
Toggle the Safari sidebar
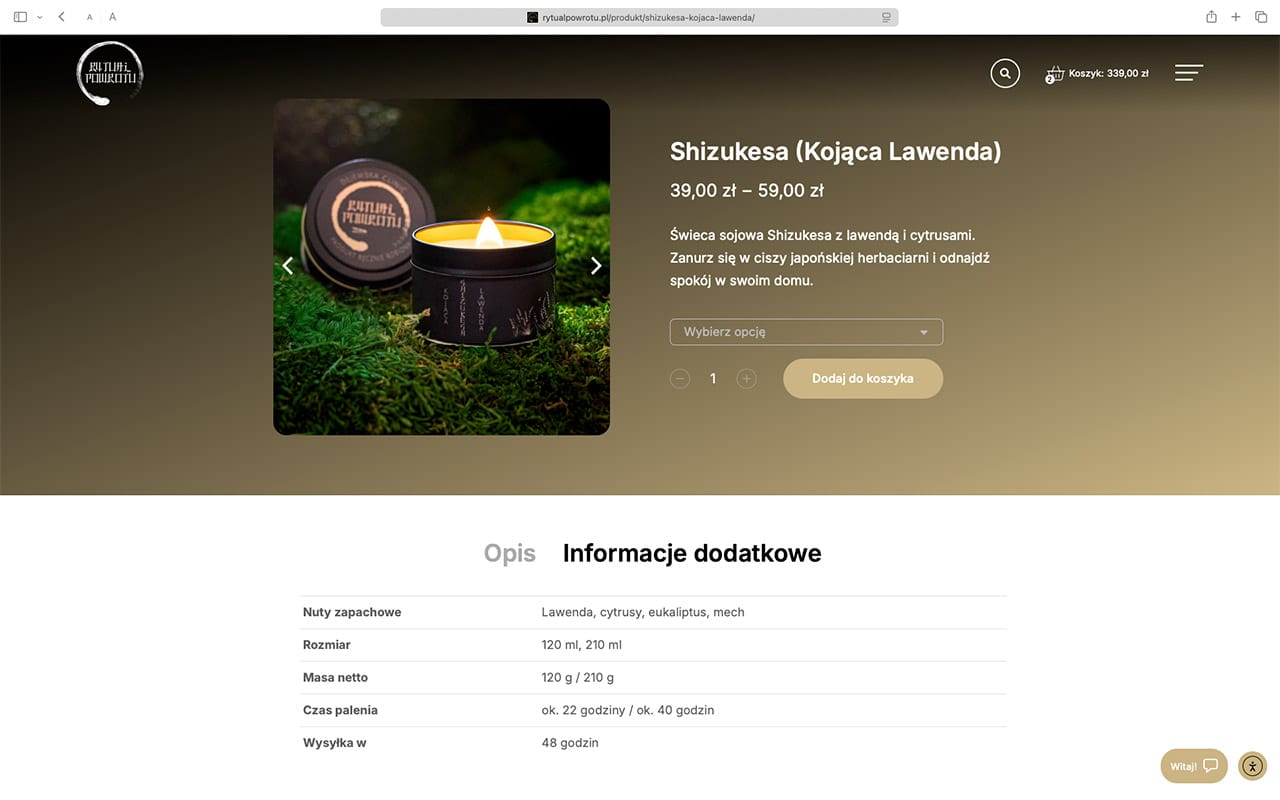click(21, 17)
